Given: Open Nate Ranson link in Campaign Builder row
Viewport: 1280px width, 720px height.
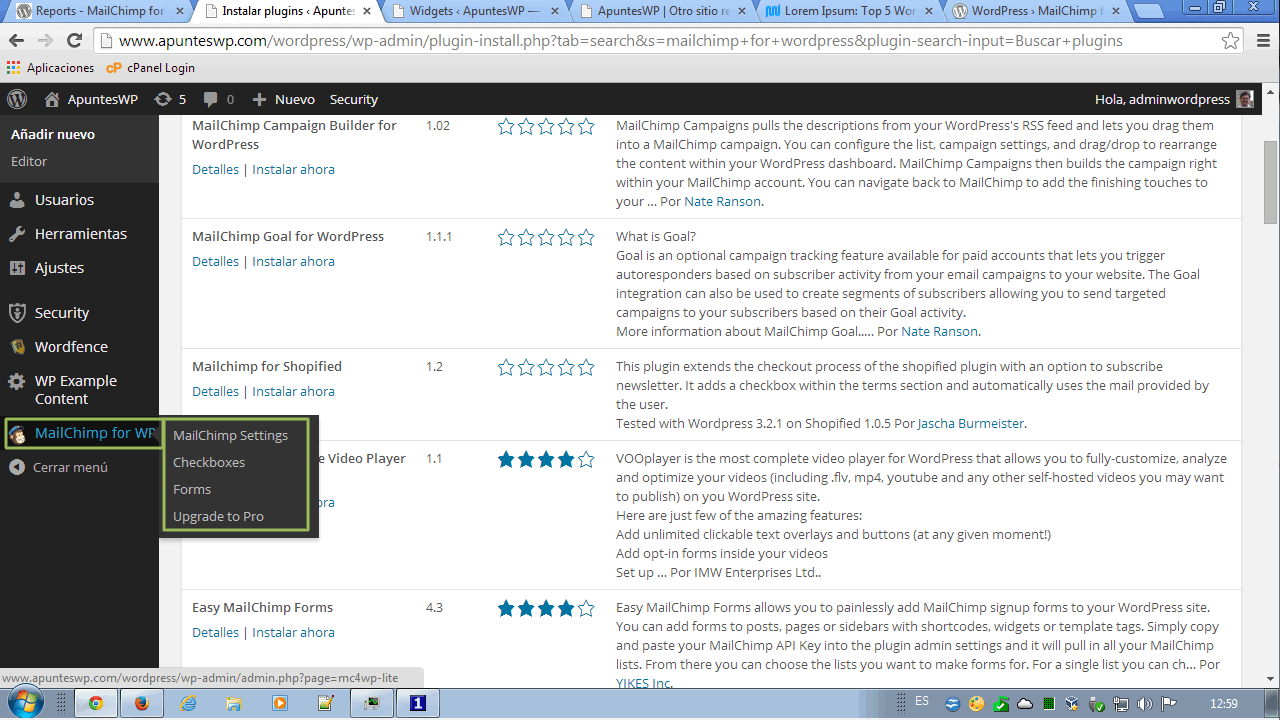Looking at the screenshot, I should (x=723, y=201).
